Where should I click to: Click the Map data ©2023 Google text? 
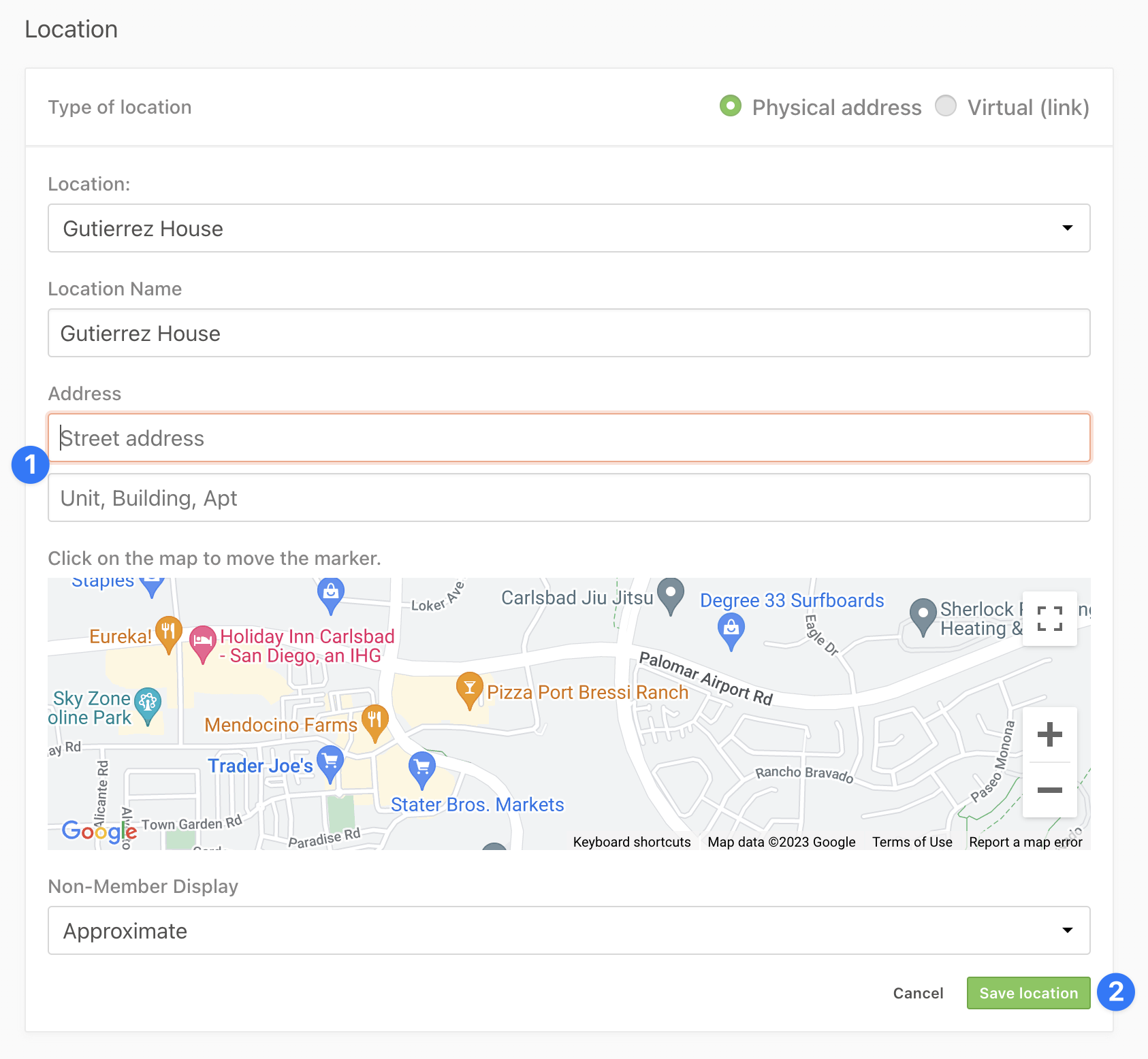[782, 842]
